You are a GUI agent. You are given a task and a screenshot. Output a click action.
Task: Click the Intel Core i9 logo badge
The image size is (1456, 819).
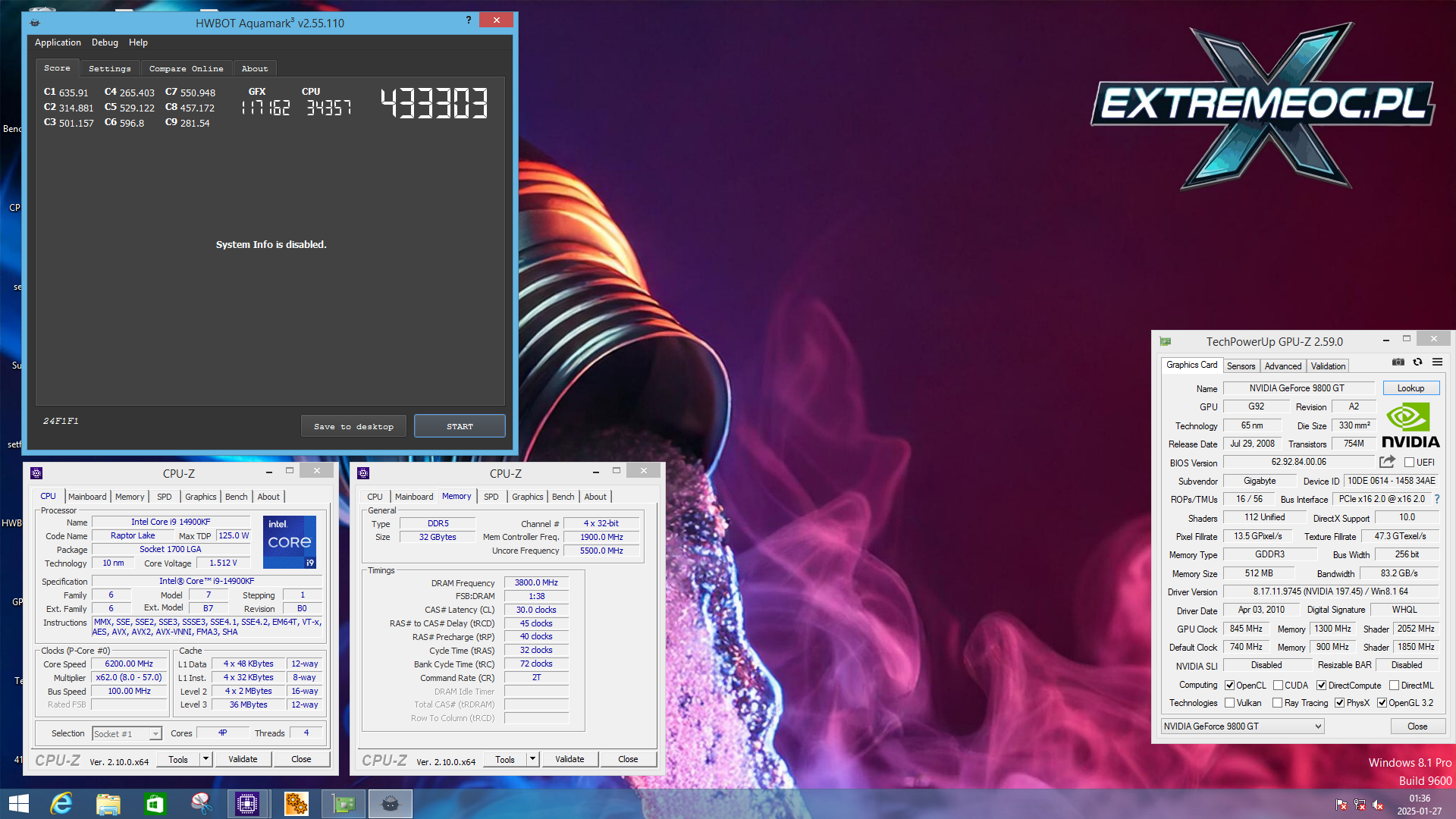click(289, 541)
